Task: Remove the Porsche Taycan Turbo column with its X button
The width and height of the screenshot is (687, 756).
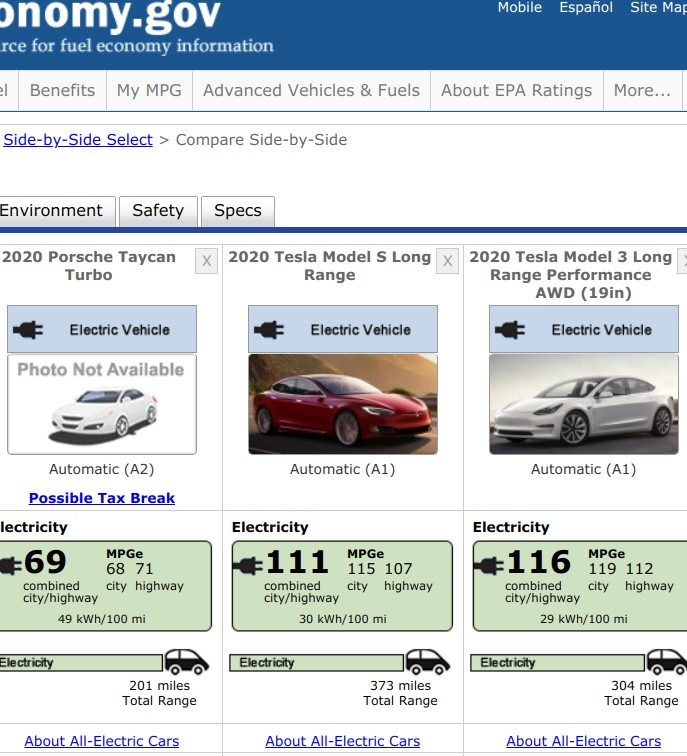Action: [206, 261]
